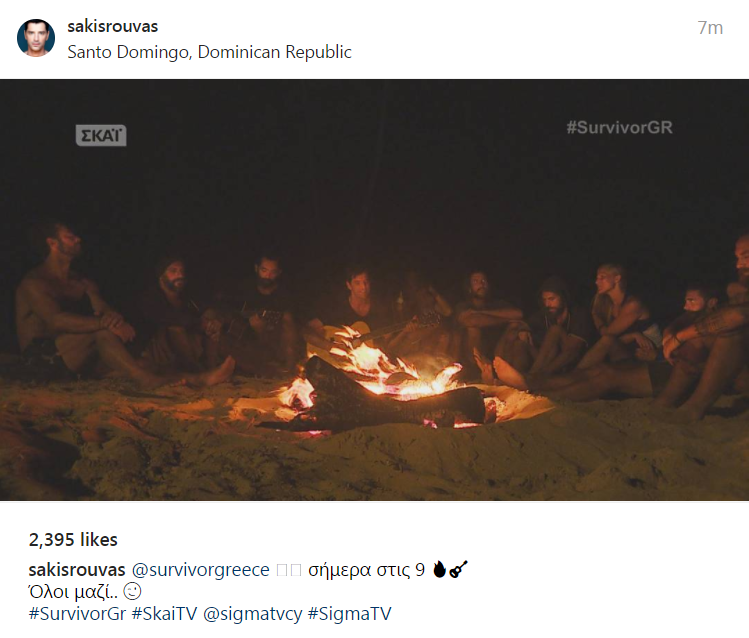Click the caption text 'Όλοι μαζί..'
This screenshot has height=638, width=749.
click(x=73, y=592)
